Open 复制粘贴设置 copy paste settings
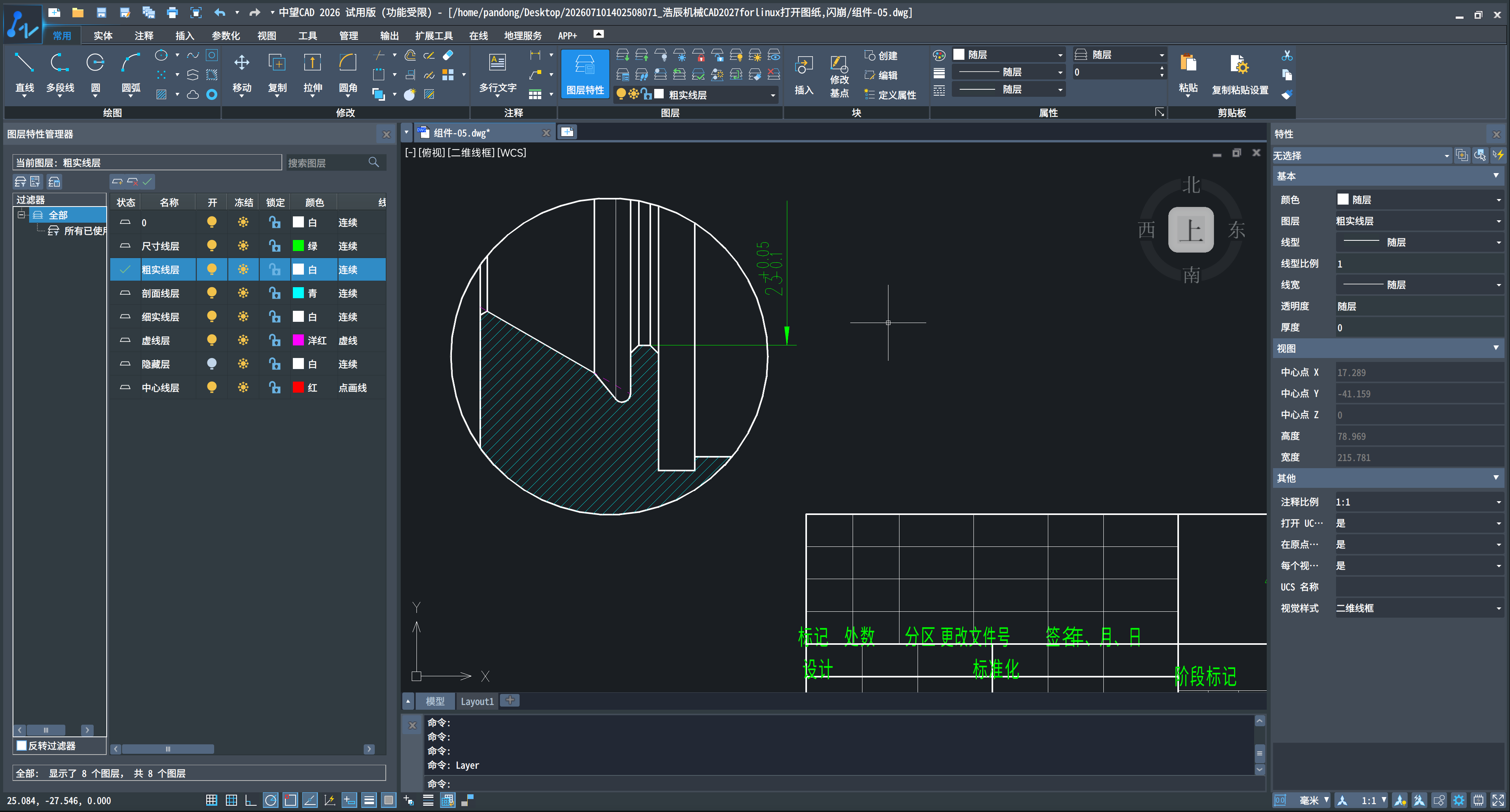Image resolution: width=1510 pixels, height=812 pixels. (1240, 74)
